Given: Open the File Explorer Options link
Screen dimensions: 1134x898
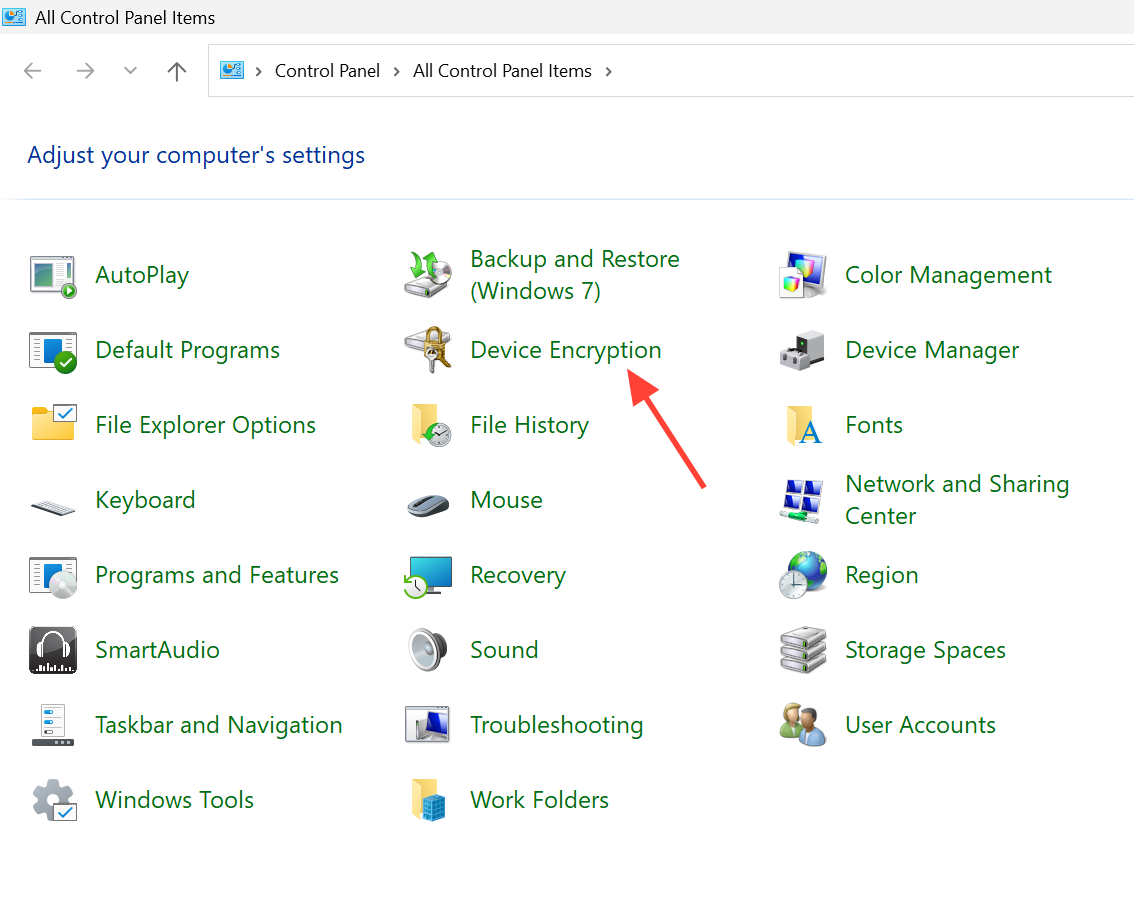Looking at the screenshot, I should pyautogui.click(x=205, y=425).
